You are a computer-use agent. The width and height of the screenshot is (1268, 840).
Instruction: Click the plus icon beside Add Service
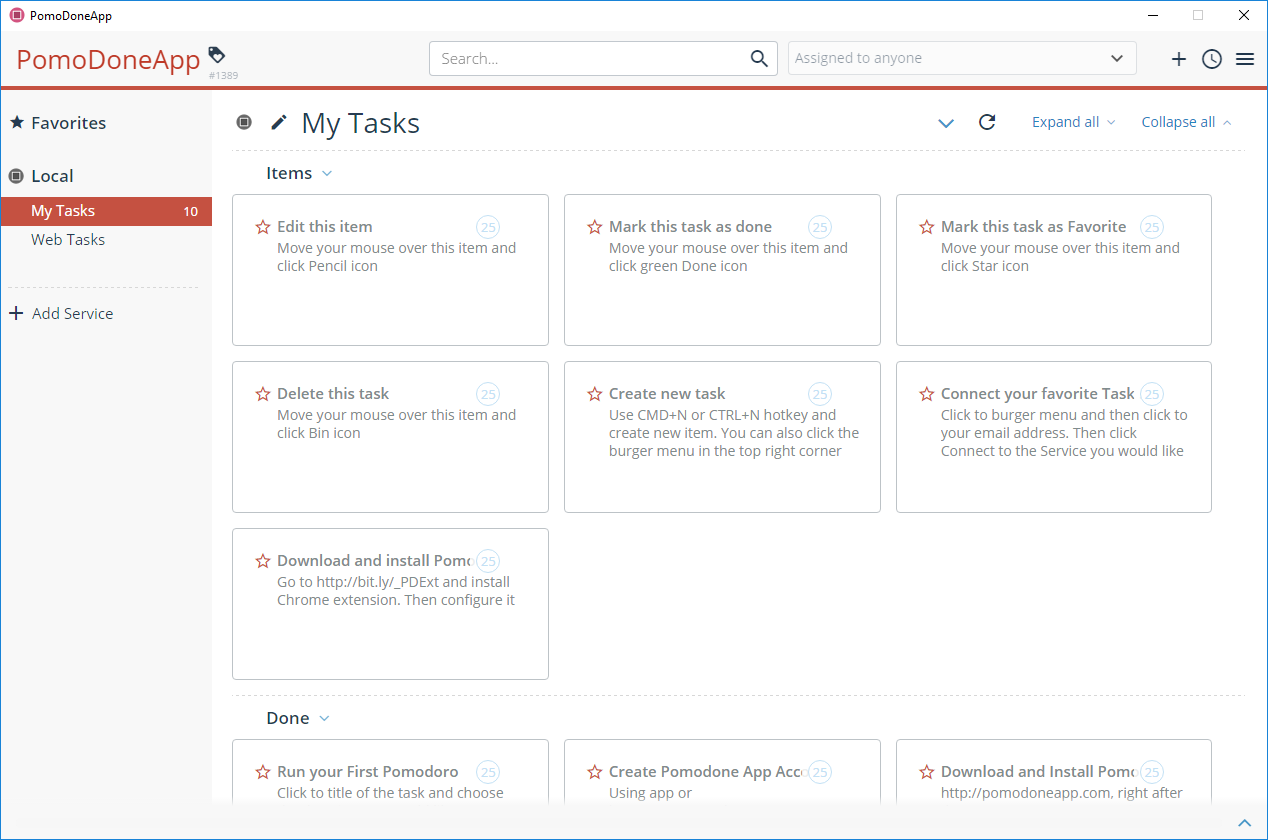coord(16,314)
